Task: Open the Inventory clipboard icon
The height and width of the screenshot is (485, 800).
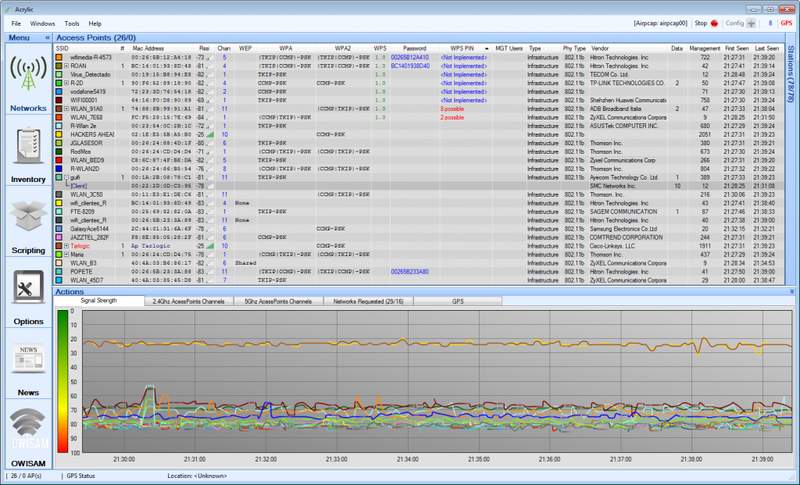Action: (x=28, y=146)
